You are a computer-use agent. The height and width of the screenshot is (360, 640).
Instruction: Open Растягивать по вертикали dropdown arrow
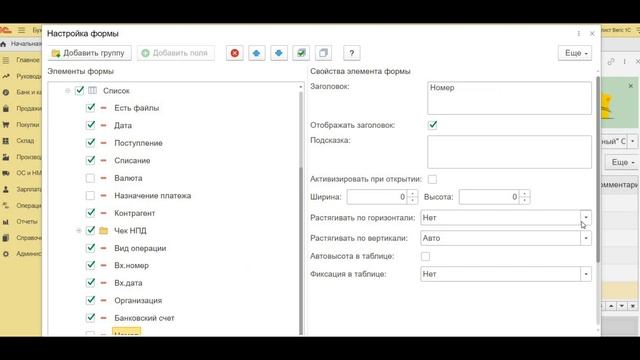click(586, 238)
